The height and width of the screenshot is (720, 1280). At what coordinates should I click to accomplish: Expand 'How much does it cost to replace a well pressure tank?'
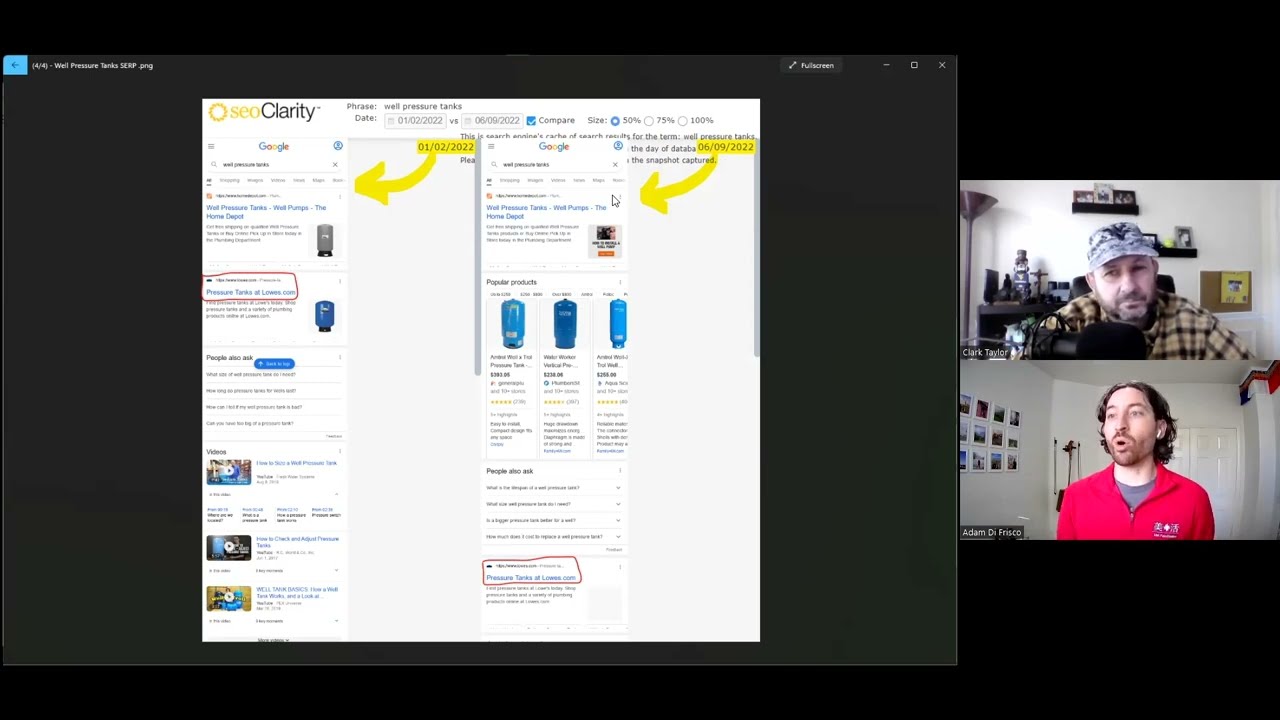pos(553,536)
